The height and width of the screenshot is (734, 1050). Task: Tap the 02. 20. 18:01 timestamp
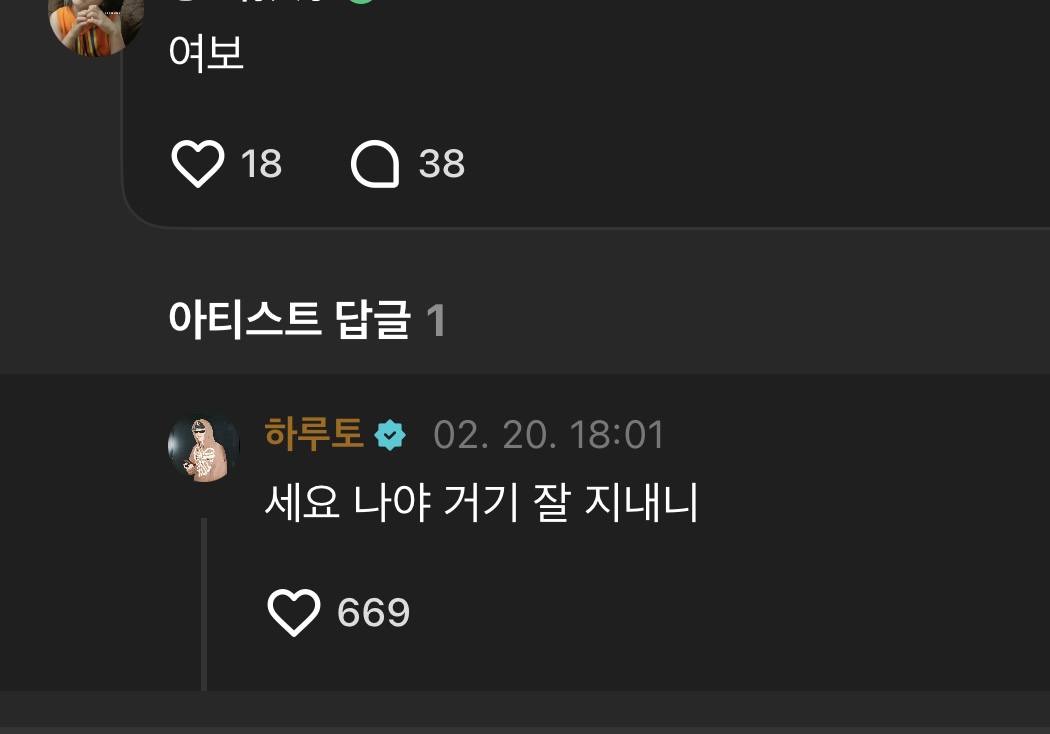pos(548,435)
